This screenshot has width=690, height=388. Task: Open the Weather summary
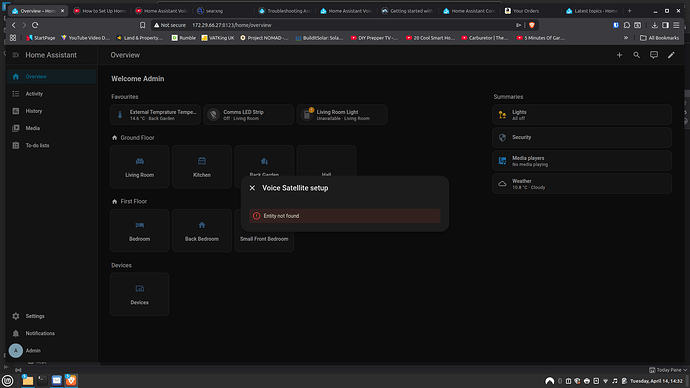click(x=582, y=184)
